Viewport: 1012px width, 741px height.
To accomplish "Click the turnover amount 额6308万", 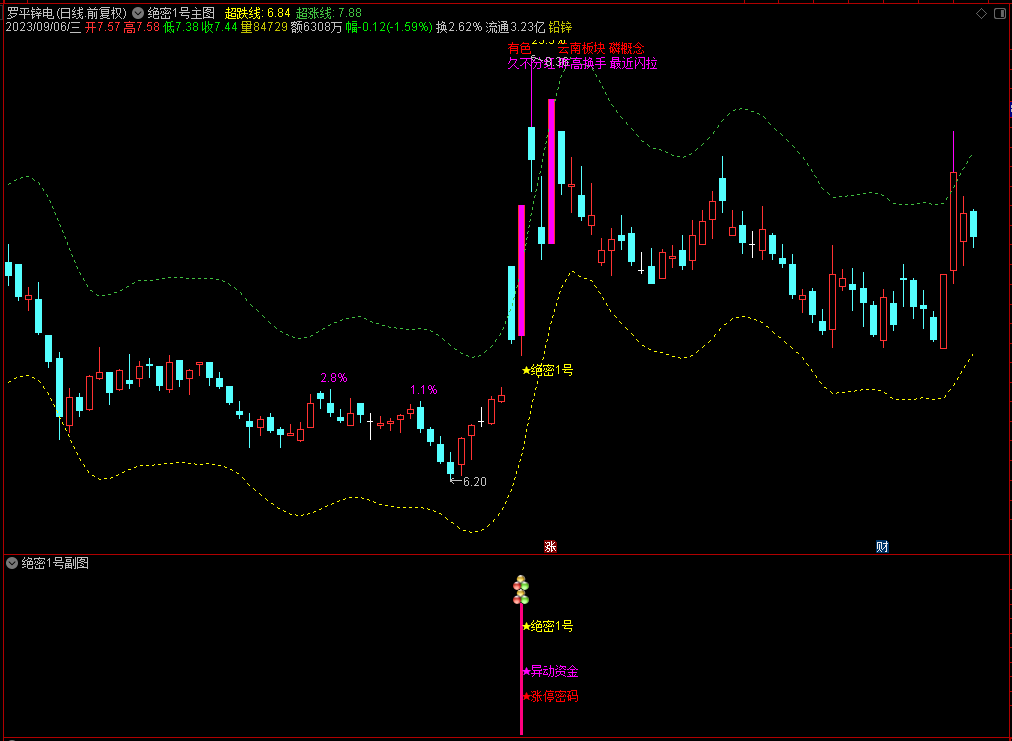I will pos(316,28).
